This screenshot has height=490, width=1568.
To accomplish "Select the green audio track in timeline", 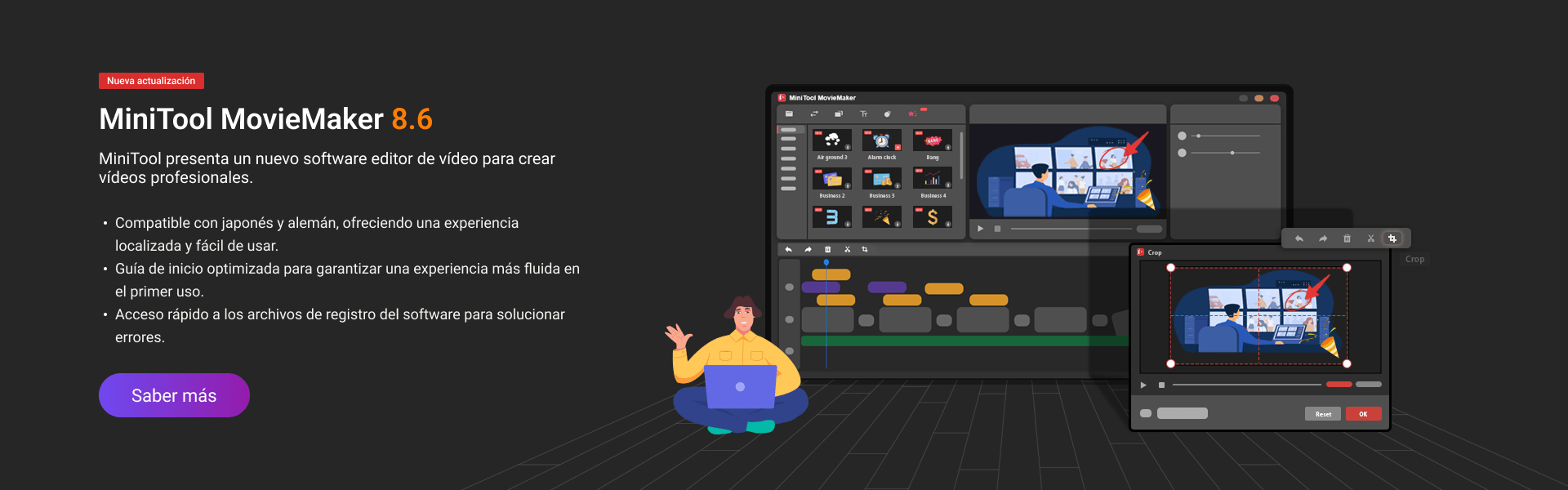I will point(964,341).
